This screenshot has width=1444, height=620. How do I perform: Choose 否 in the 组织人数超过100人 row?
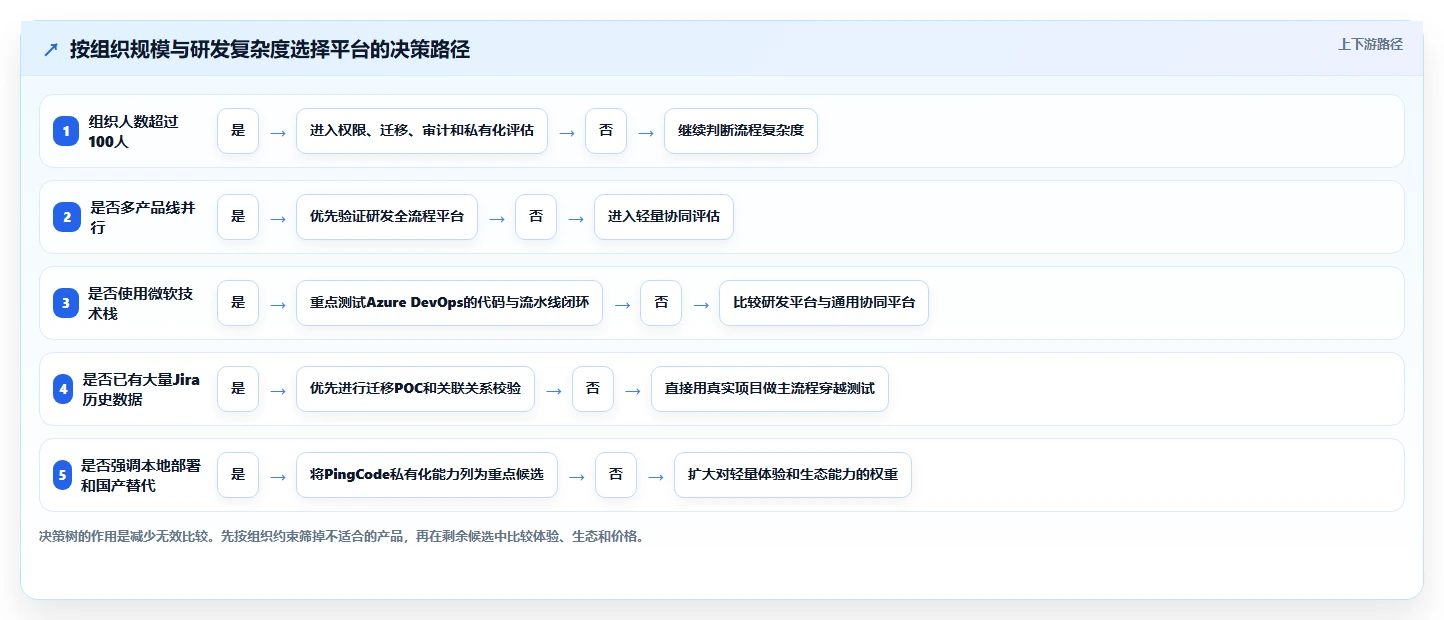606,131
